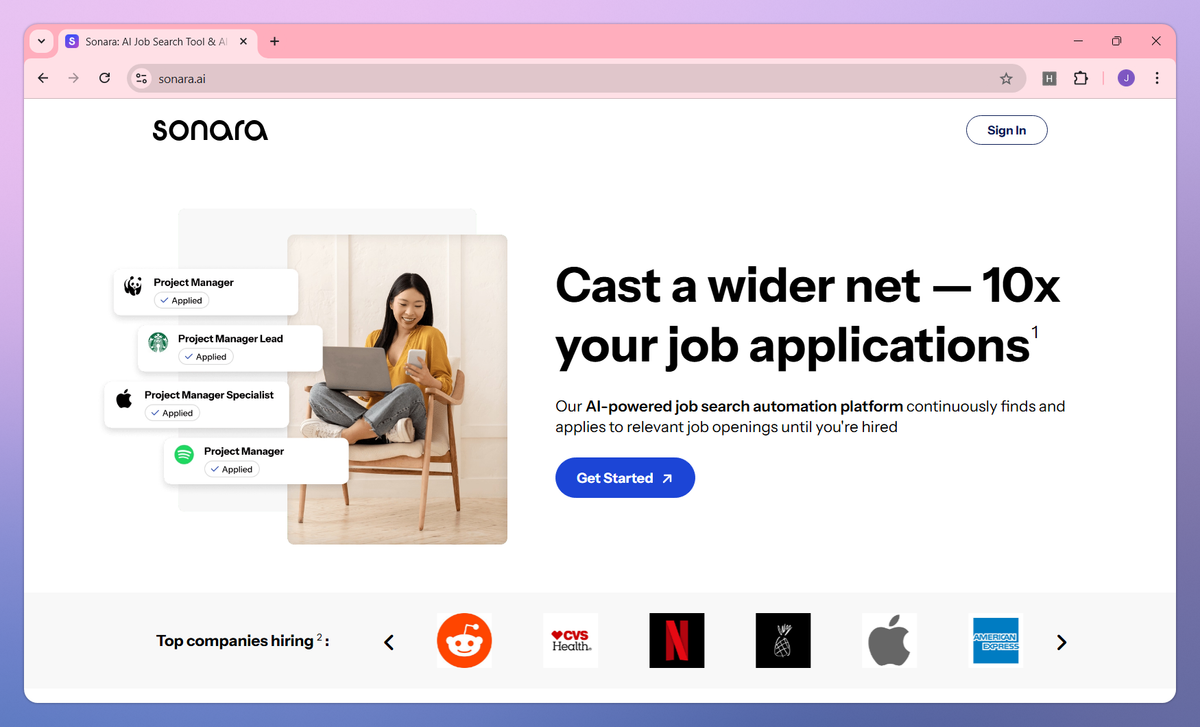Click the browser forward arrow
1200x727 pixels.
click(x=73, y=78)
